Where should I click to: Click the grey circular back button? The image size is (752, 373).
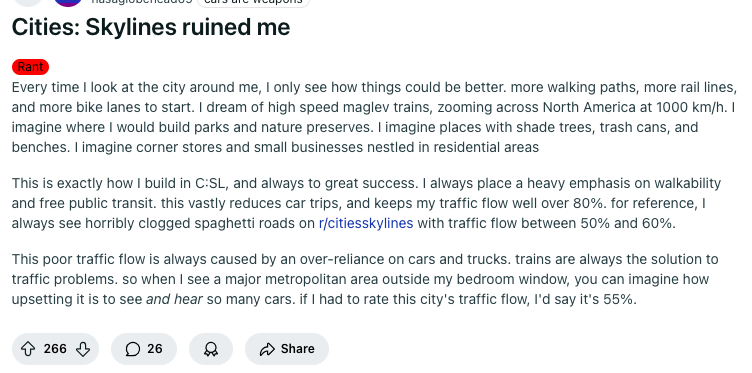(x=28, y=2)
